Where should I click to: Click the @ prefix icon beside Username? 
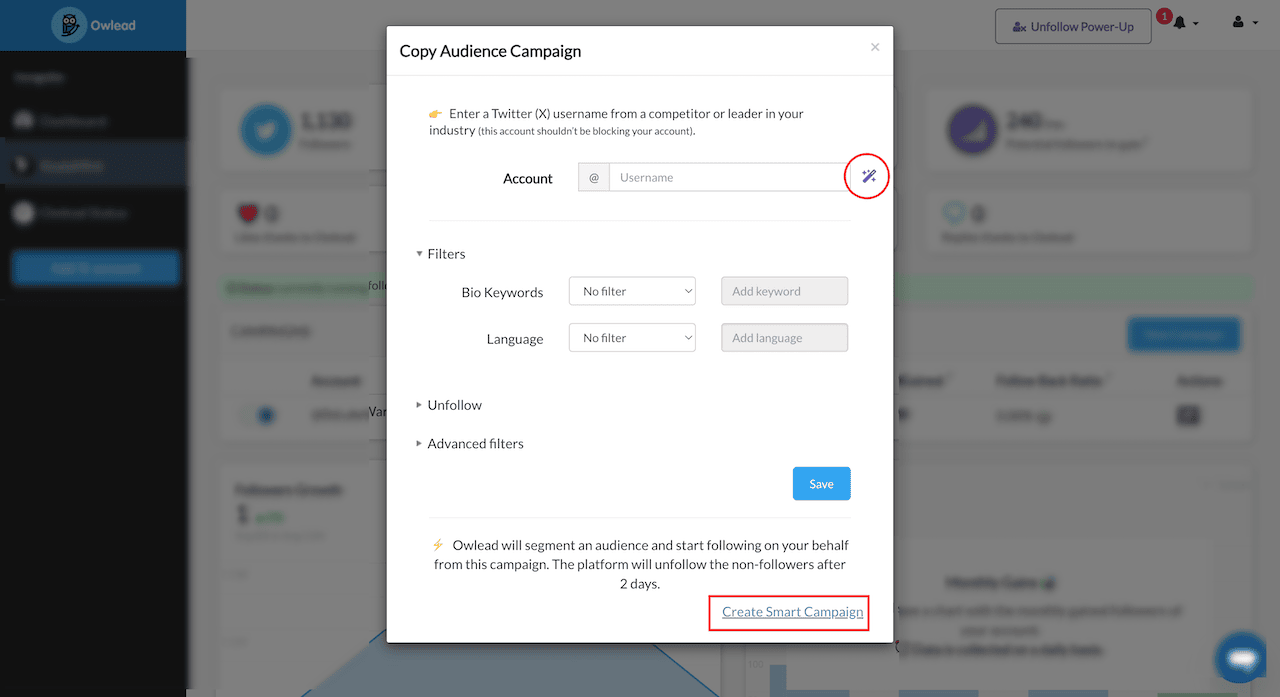(x=594, y=177)
